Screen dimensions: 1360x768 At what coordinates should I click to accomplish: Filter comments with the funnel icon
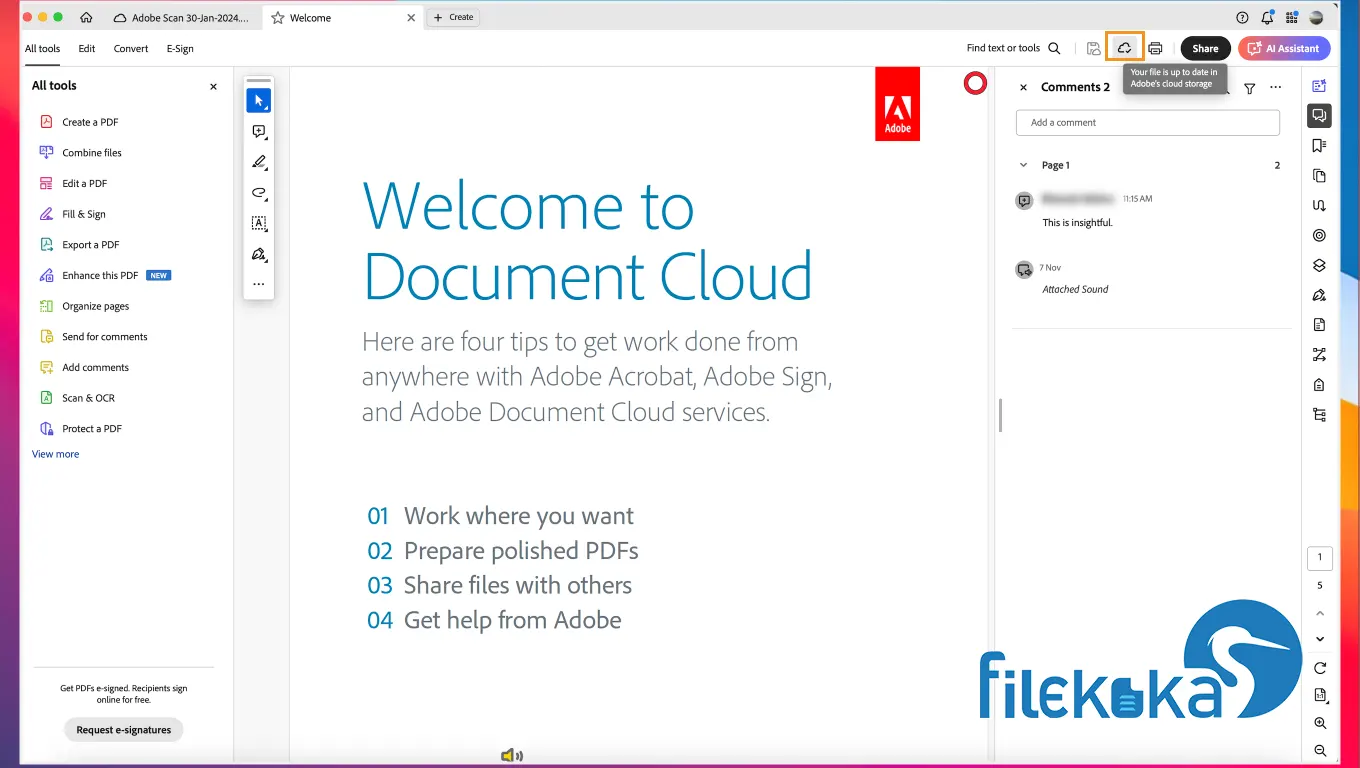(1249, 88)
